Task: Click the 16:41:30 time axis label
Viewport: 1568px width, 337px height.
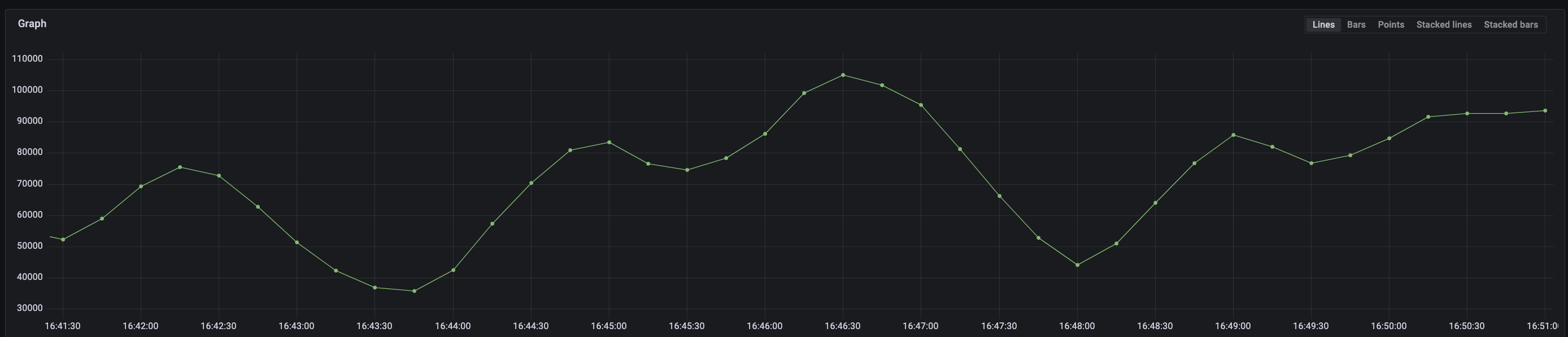Action: point(63,326)
